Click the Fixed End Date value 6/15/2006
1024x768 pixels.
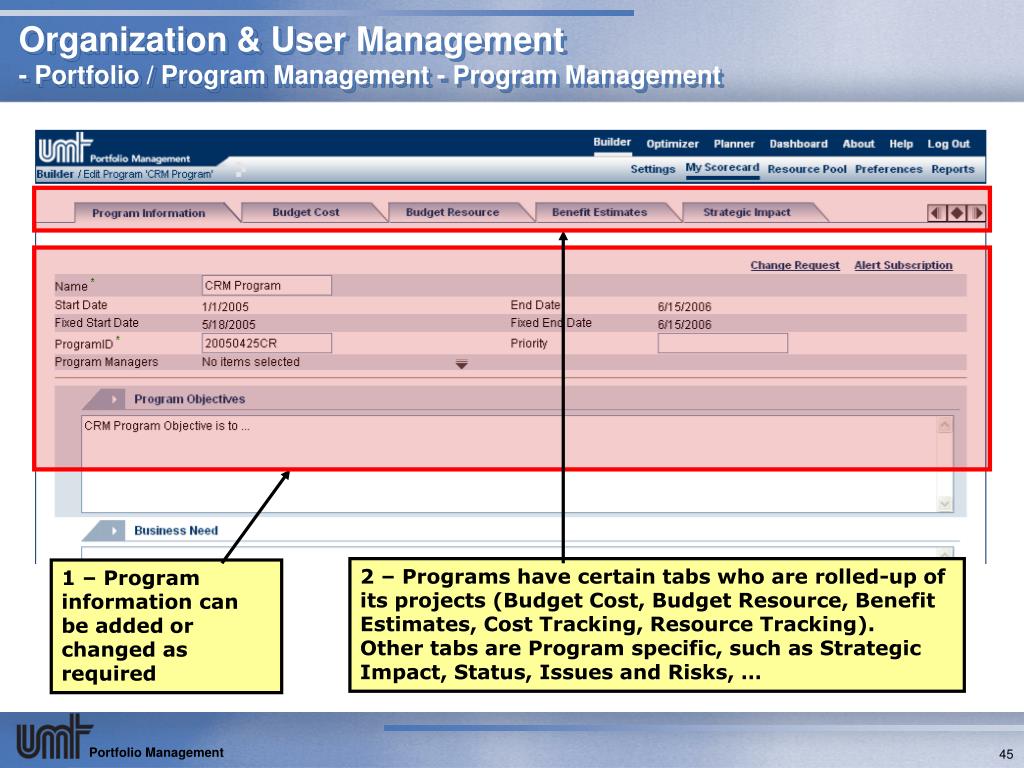click(x=684, y=325)
